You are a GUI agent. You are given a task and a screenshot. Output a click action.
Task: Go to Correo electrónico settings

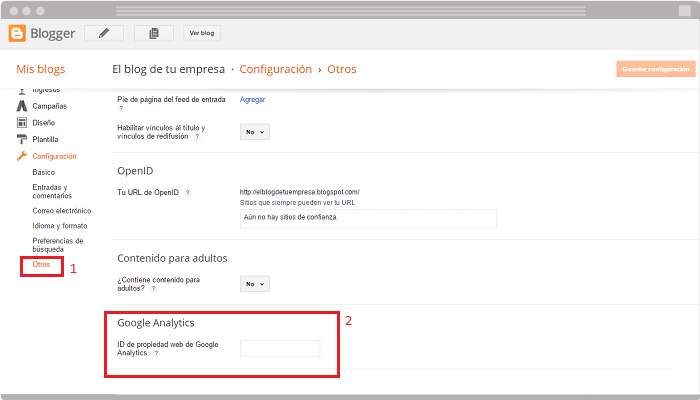[x=61, y=211]
